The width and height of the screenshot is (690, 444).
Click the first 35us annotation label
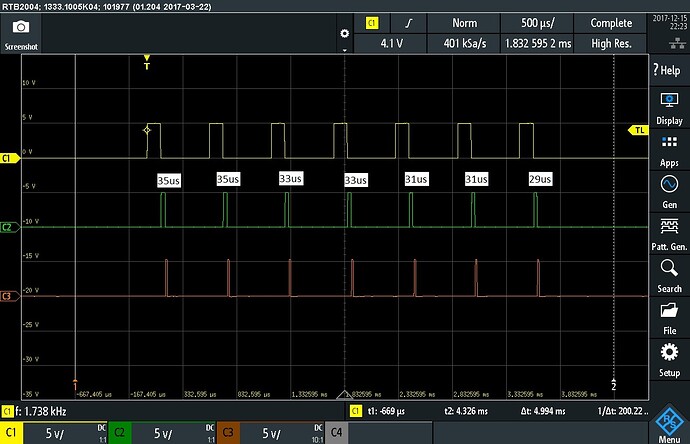click(169, 180)
